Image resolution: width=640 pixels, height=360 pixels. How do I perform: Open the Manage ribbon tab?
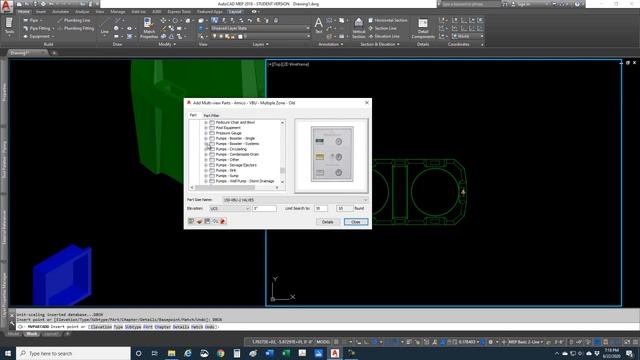point(118,12)
